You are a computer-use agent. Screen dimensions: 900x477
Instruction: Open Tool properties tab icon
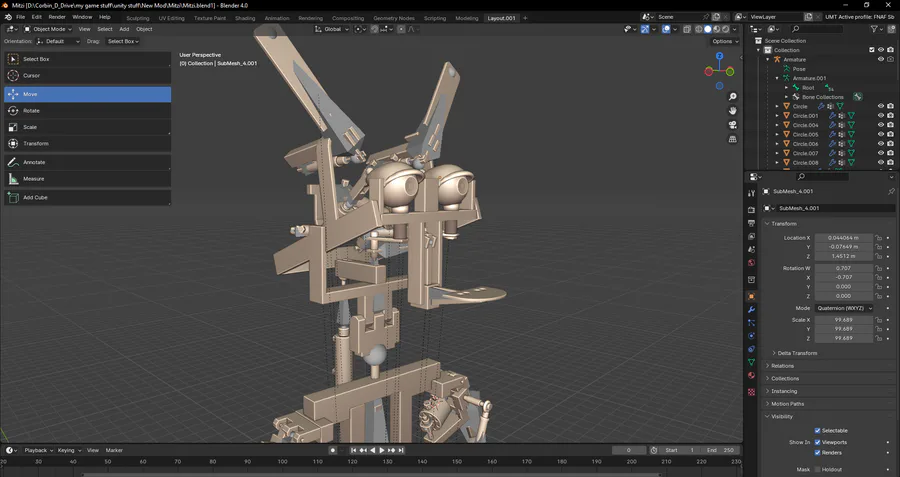pyautogui.click(x=751, y=193)
